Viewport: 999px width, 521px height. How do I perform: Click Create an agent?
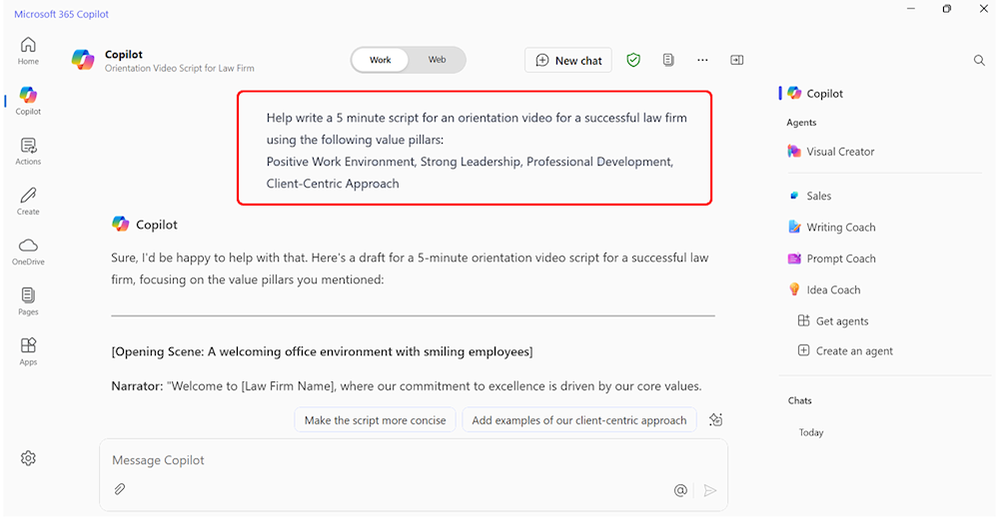(x=845, y=351)
